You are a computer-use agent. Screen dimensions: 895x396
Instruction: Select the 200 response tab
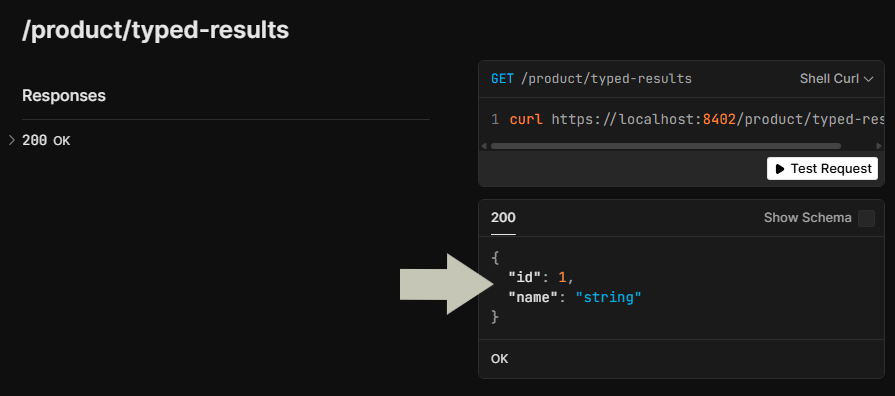pos(503,217)
